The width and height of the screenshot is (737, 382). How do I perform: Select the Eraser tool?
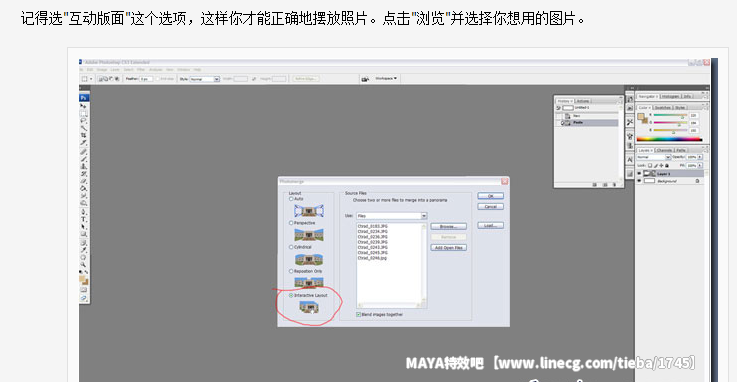[x=84, y=181]
